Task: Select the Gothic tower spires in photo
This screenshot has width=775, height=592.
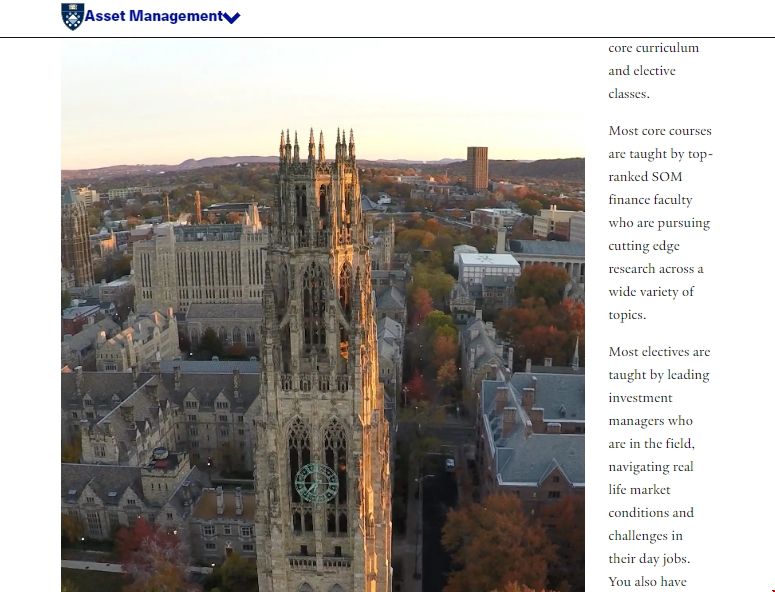Action: pyautogui.click(x=318, y=148)
